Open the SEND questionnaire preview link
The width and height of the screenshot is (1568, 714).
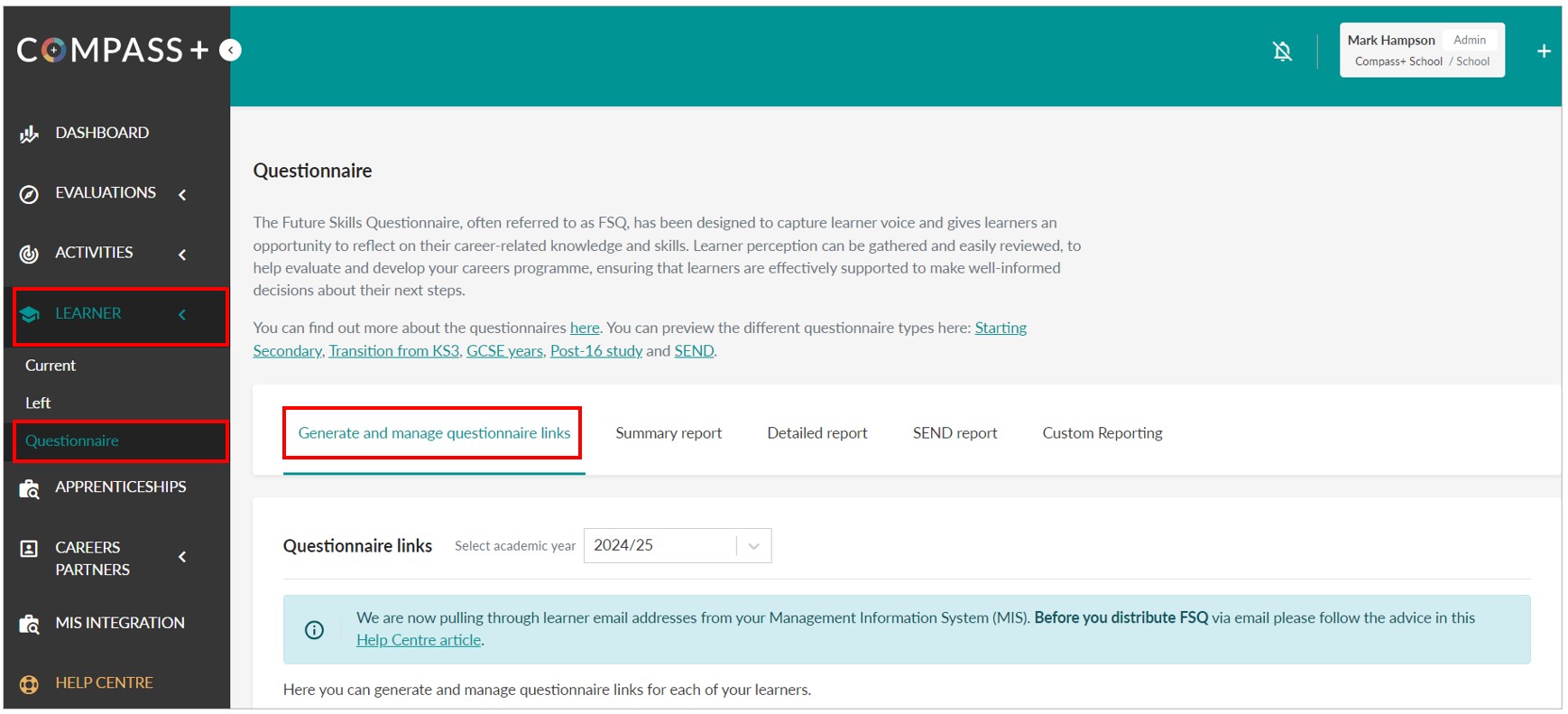pos(694,351)
